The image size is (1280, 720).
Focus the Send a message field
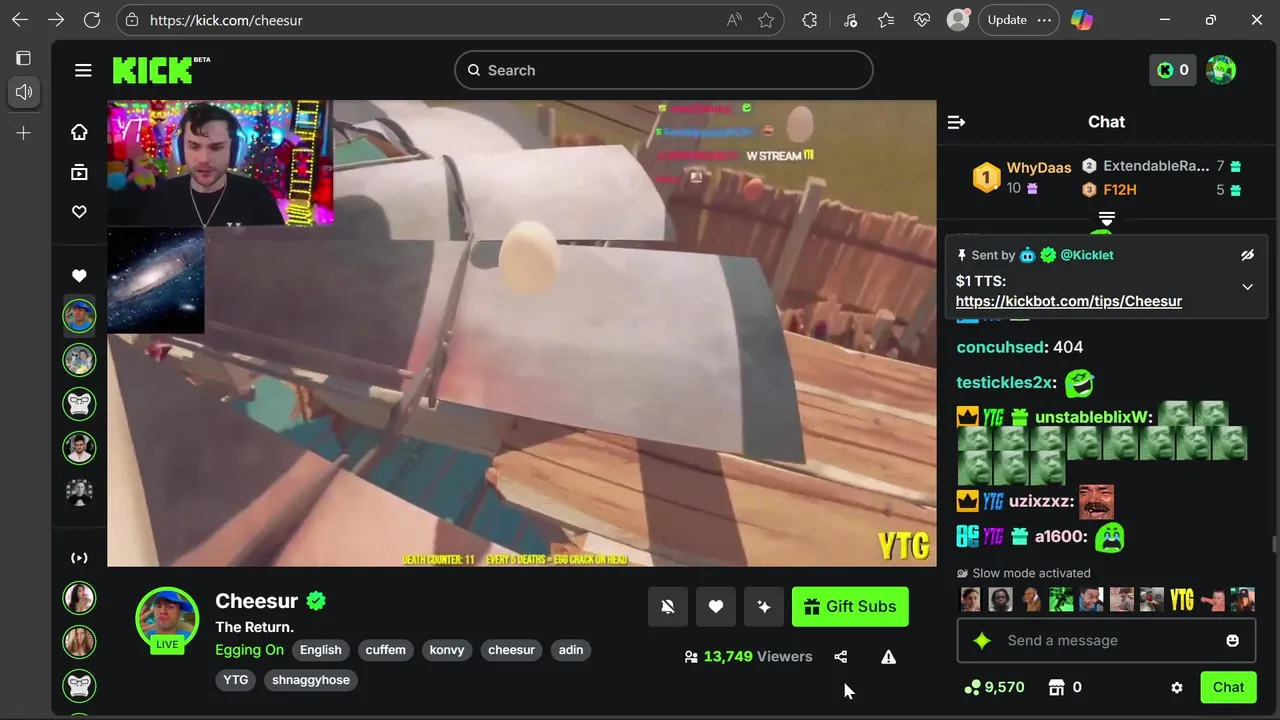click(1105, 640)
